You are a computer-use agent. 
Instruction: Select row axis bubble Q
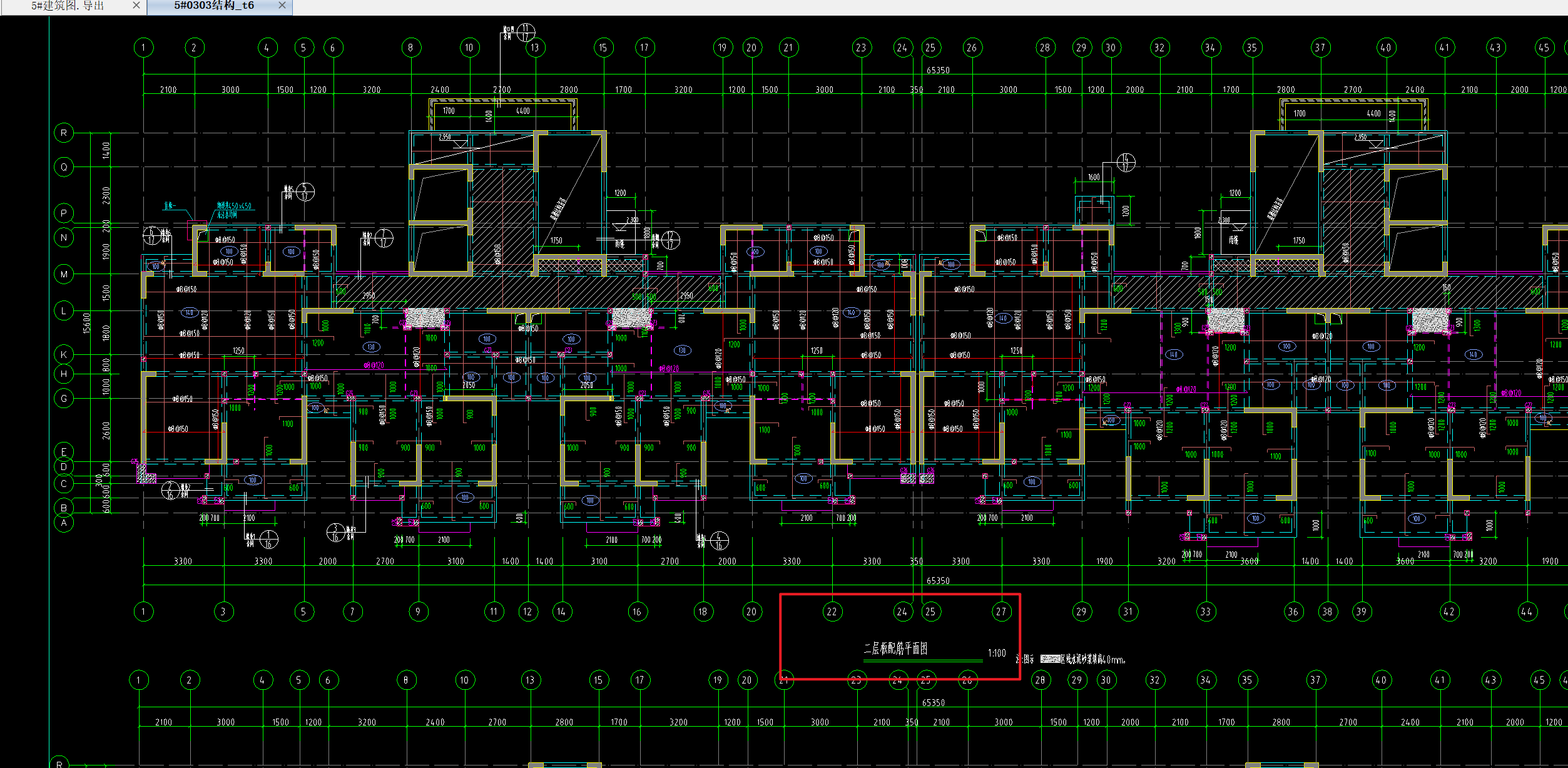click(x=64, y=167)
